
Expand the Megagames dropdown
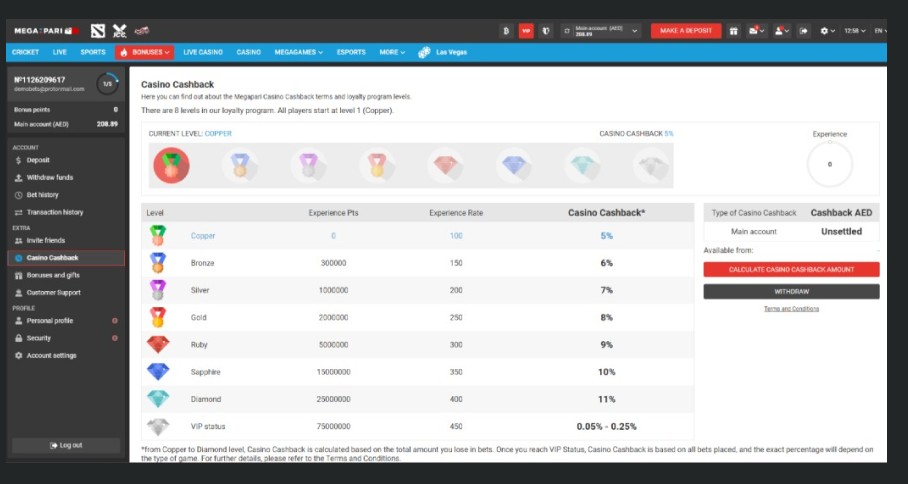298,52
